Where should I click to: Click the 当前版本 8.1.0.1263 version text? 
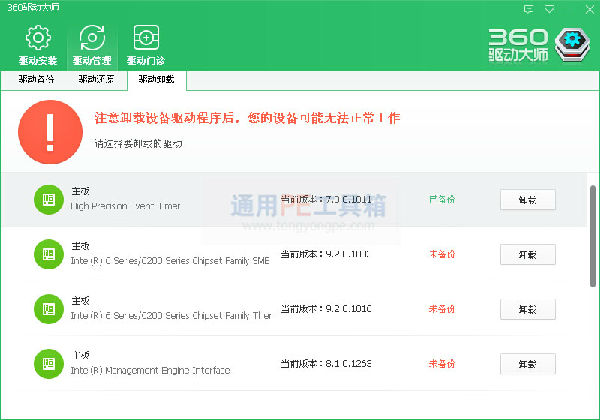click(x=326, y=363)
